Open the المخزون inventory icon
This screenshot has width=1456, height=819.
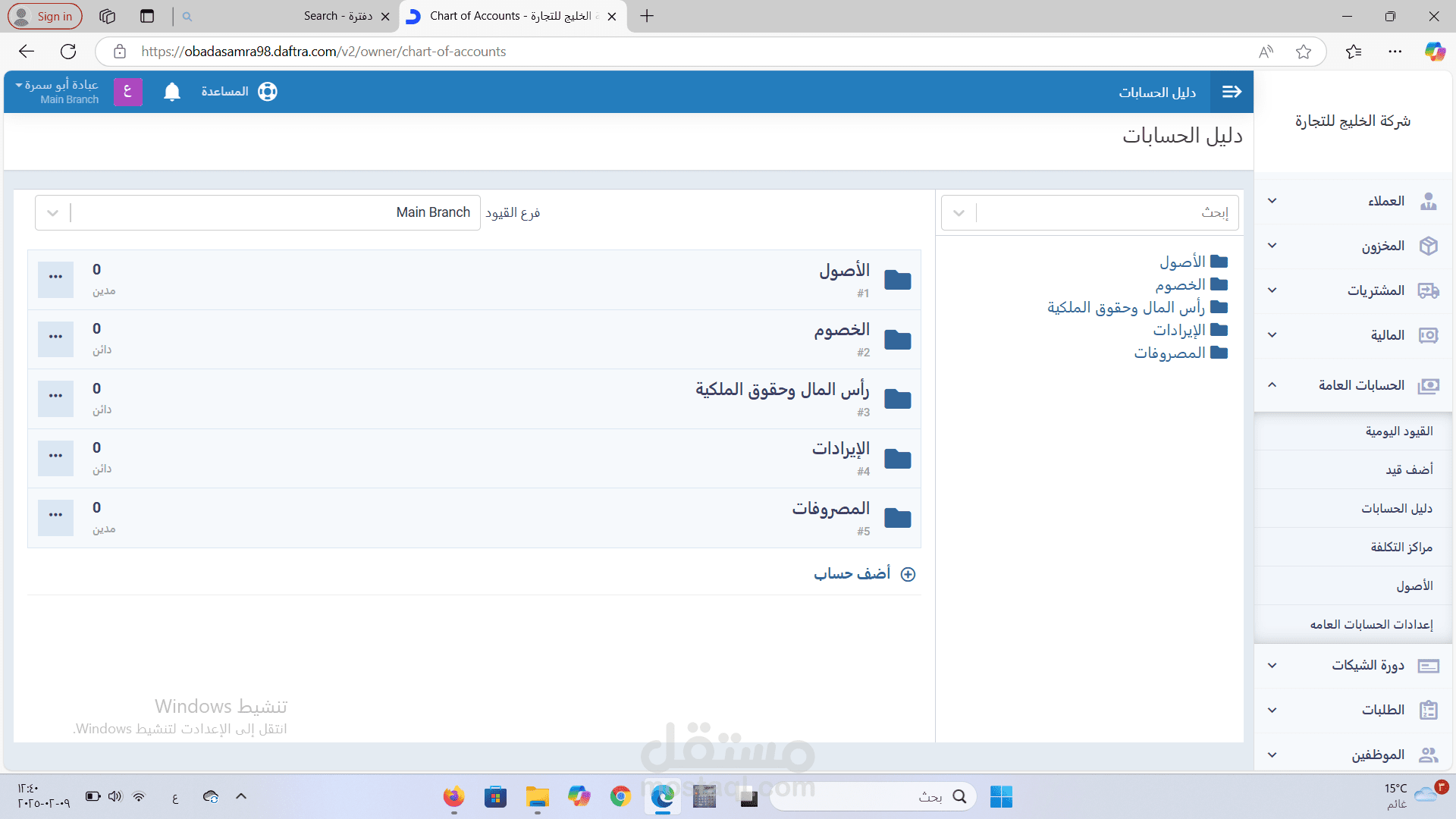1430,246
